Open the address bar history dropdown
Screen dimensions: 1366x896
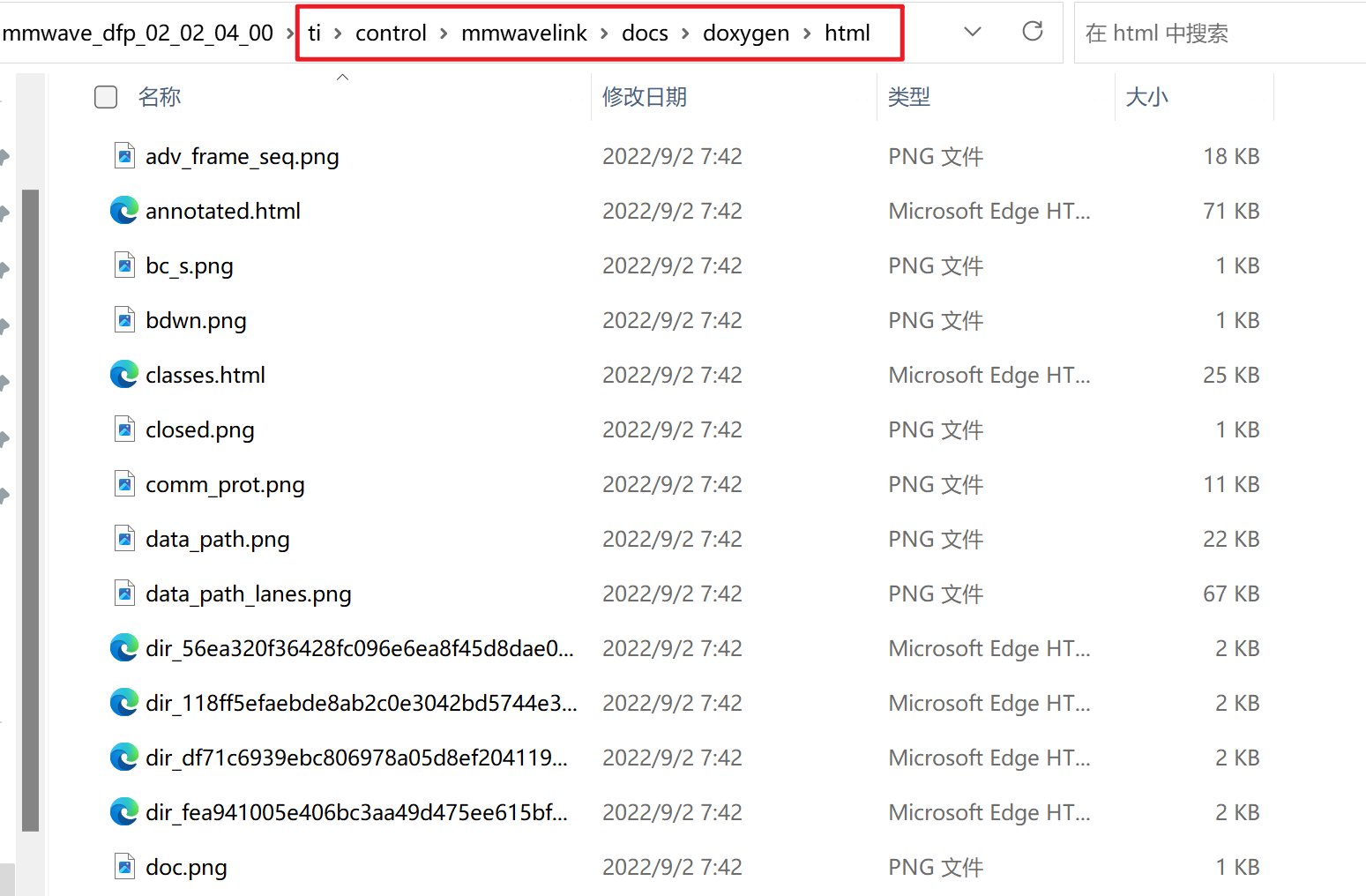click(x=972, y=33)
